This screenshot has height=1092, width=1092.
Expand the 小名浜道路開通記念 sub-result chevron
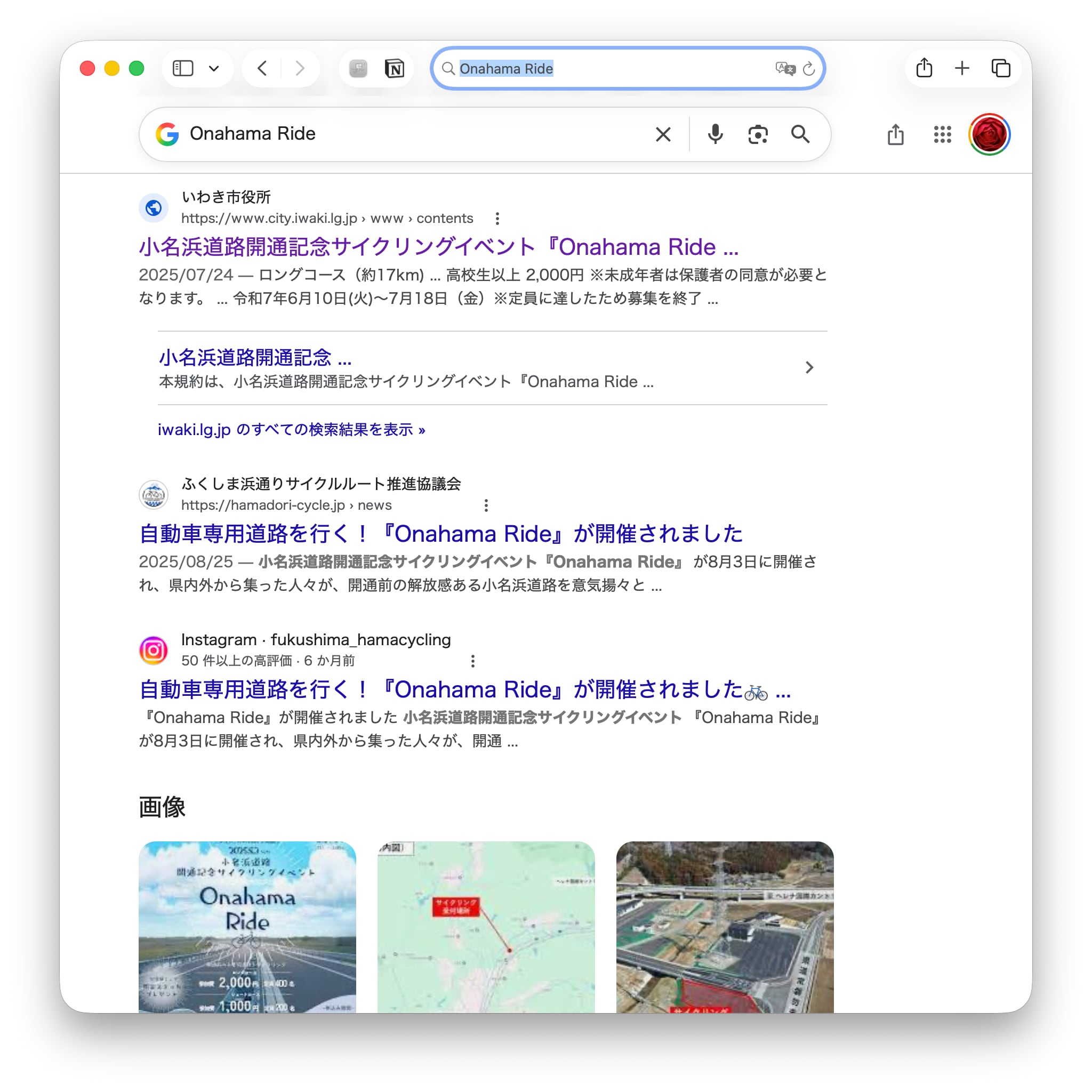(x=809, y=367)
